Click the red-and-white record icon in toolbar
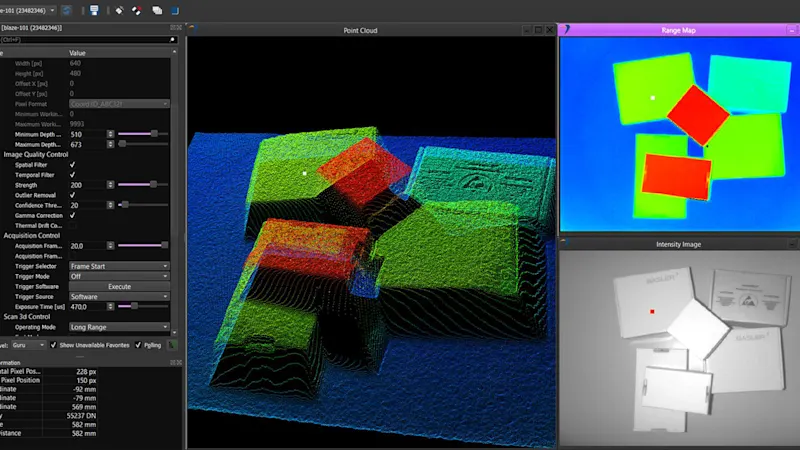The image size is (800, 450). (137, 10)
